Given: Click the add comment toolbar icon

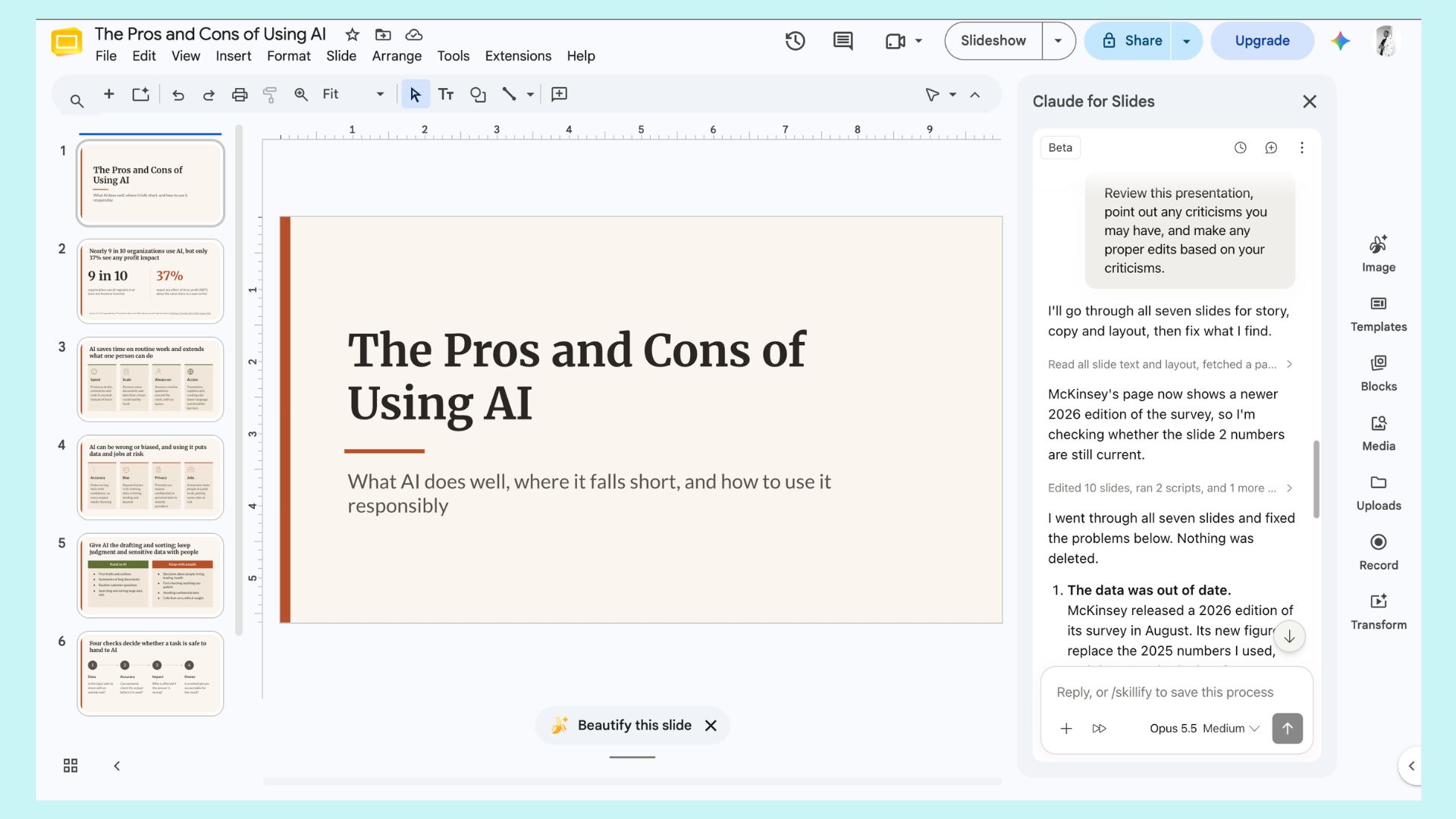Looking at the screenshot, I should click(559, 94).
